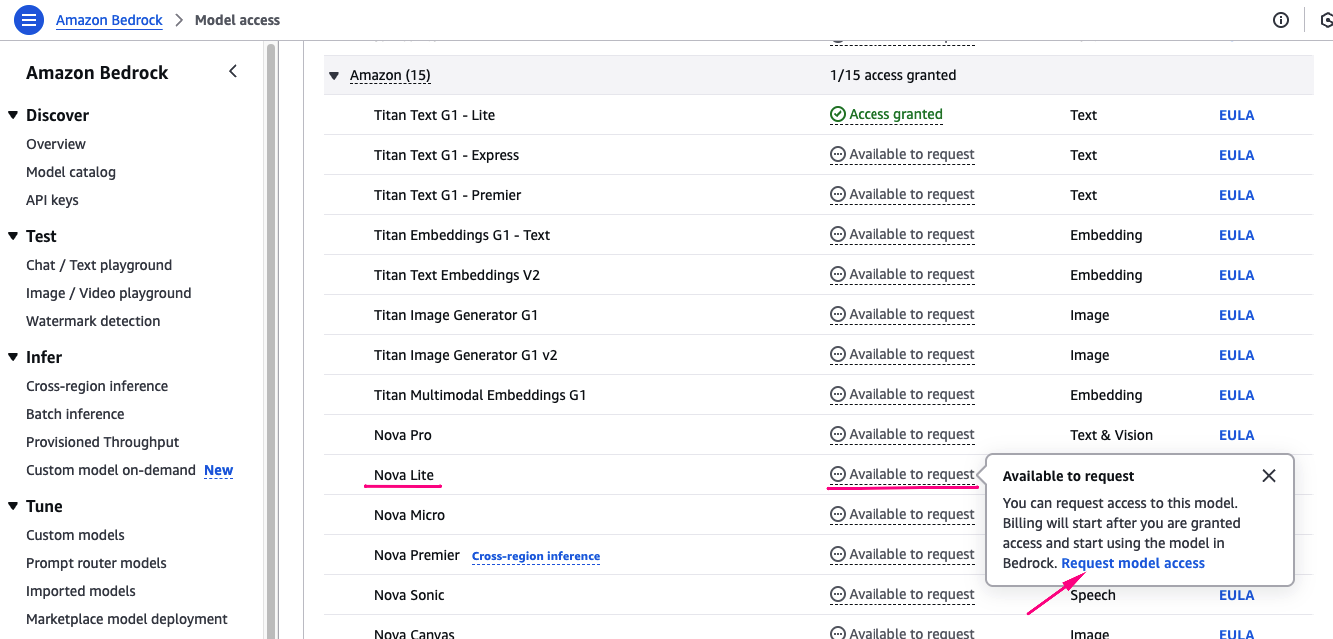Screen dimensions: 1333x639
Task: Click the Request model access link
Action: [x=1133, y=563]
